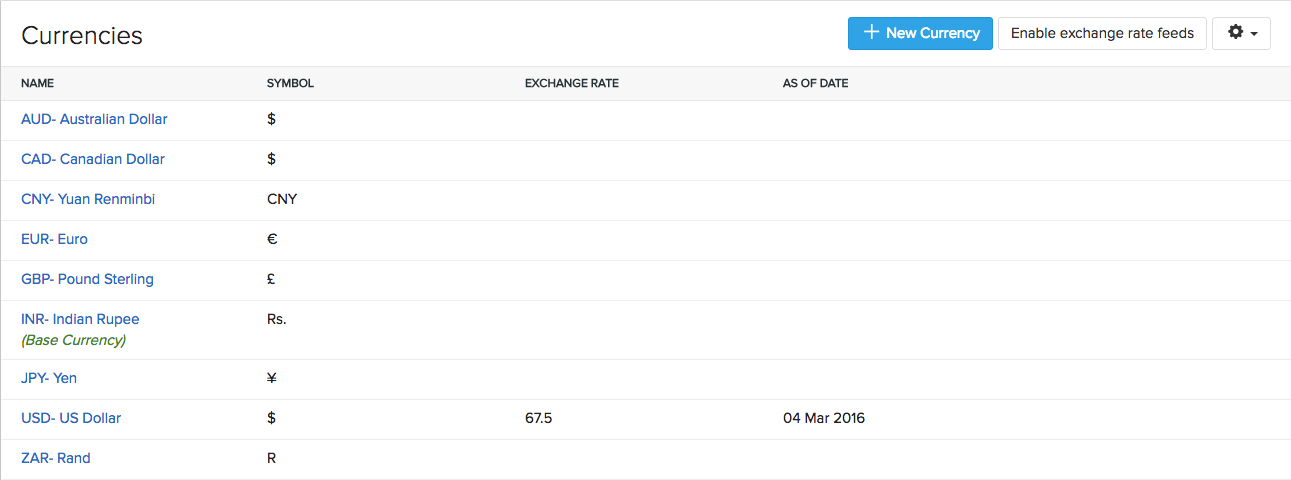
Task: Open the ZAR- Rand currency
Action: [x=56, y=458]
